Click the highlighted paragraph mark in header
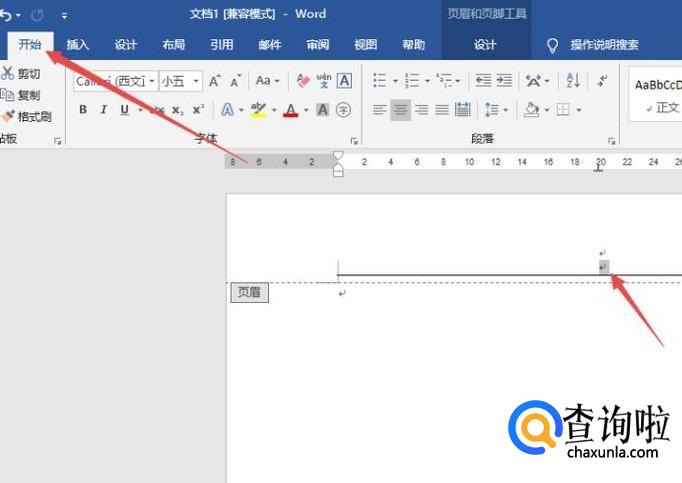 [604, 267]
